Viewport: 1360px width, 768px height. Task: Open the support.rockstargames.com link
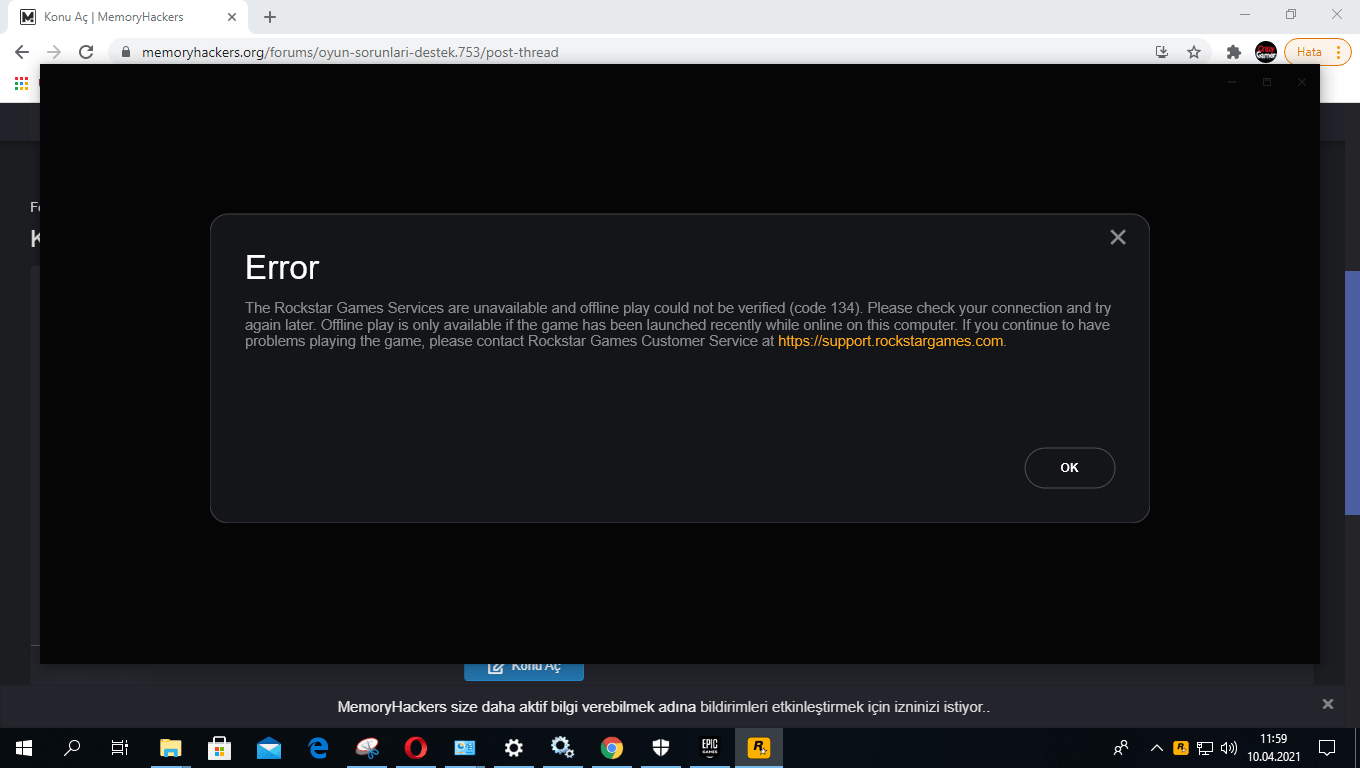coord(890,341)
